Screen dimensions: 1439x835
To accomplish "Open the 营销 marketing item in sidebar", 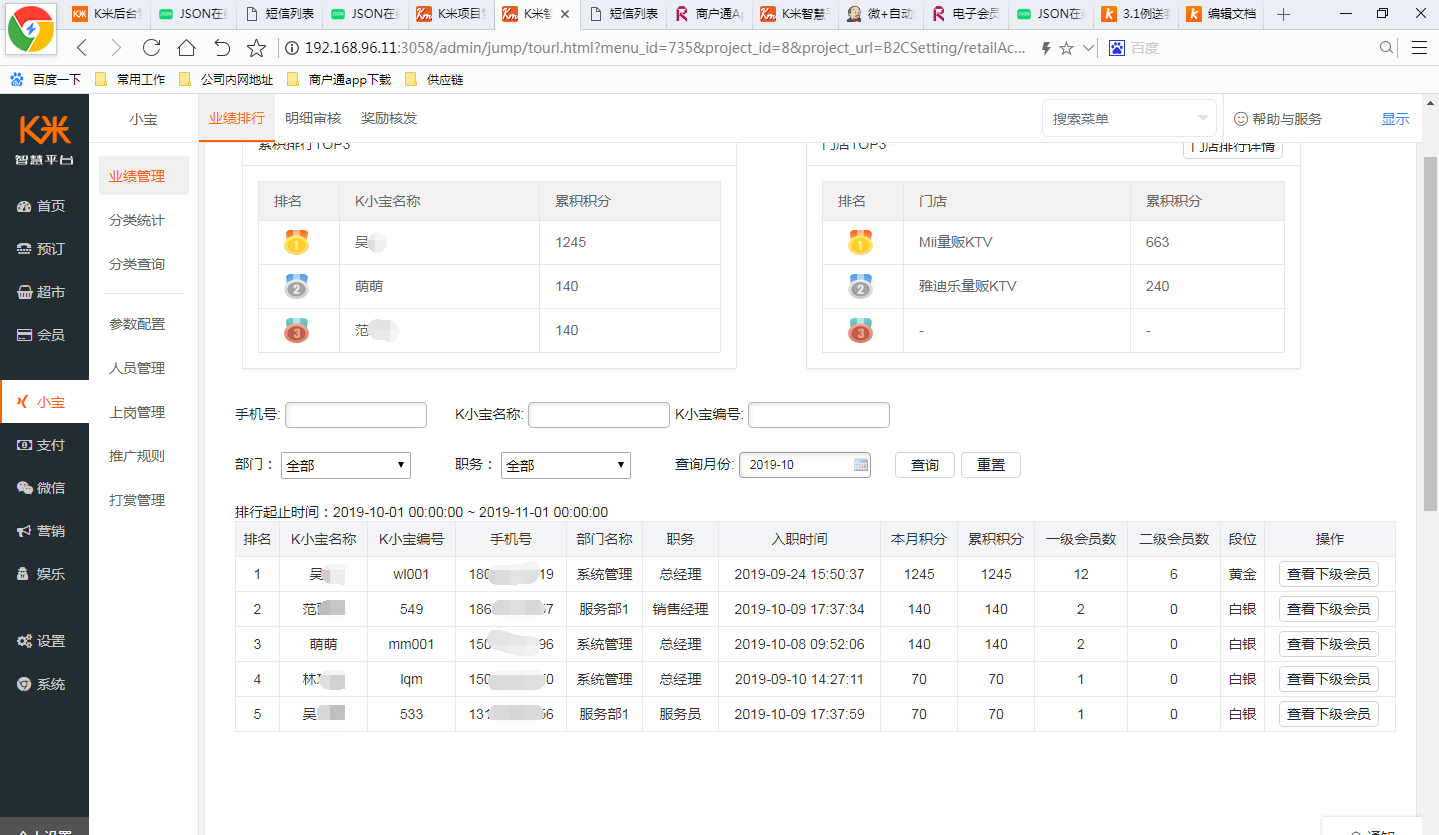I will (x=44, y=531).
